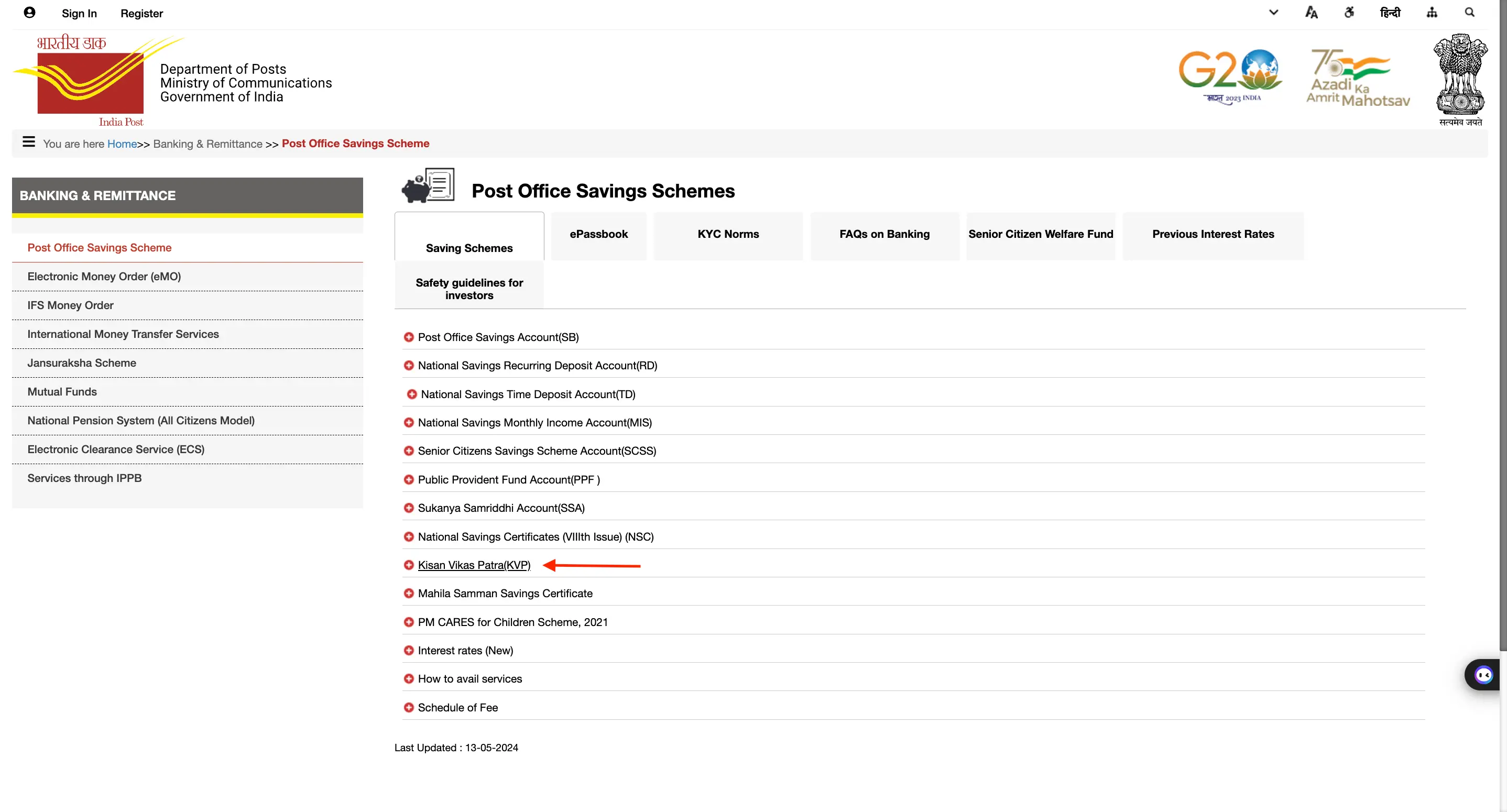Click the Register link
This screenshot has width=1507, height=812.
(x=141, y=13)
